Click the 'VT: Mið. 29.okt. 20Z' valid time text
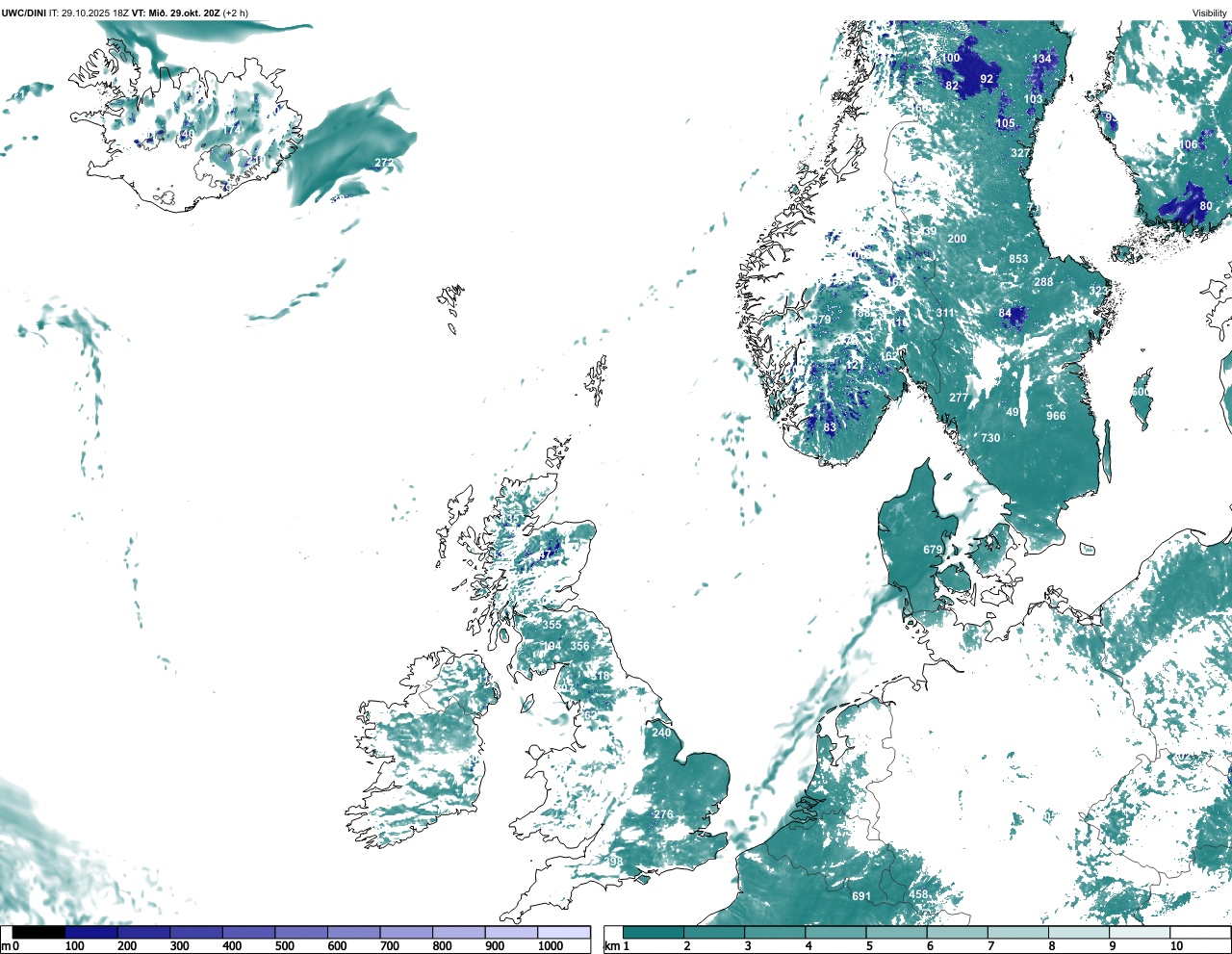Image resolution: width=1232 pixels, height=954 pixels. (175, 13)
